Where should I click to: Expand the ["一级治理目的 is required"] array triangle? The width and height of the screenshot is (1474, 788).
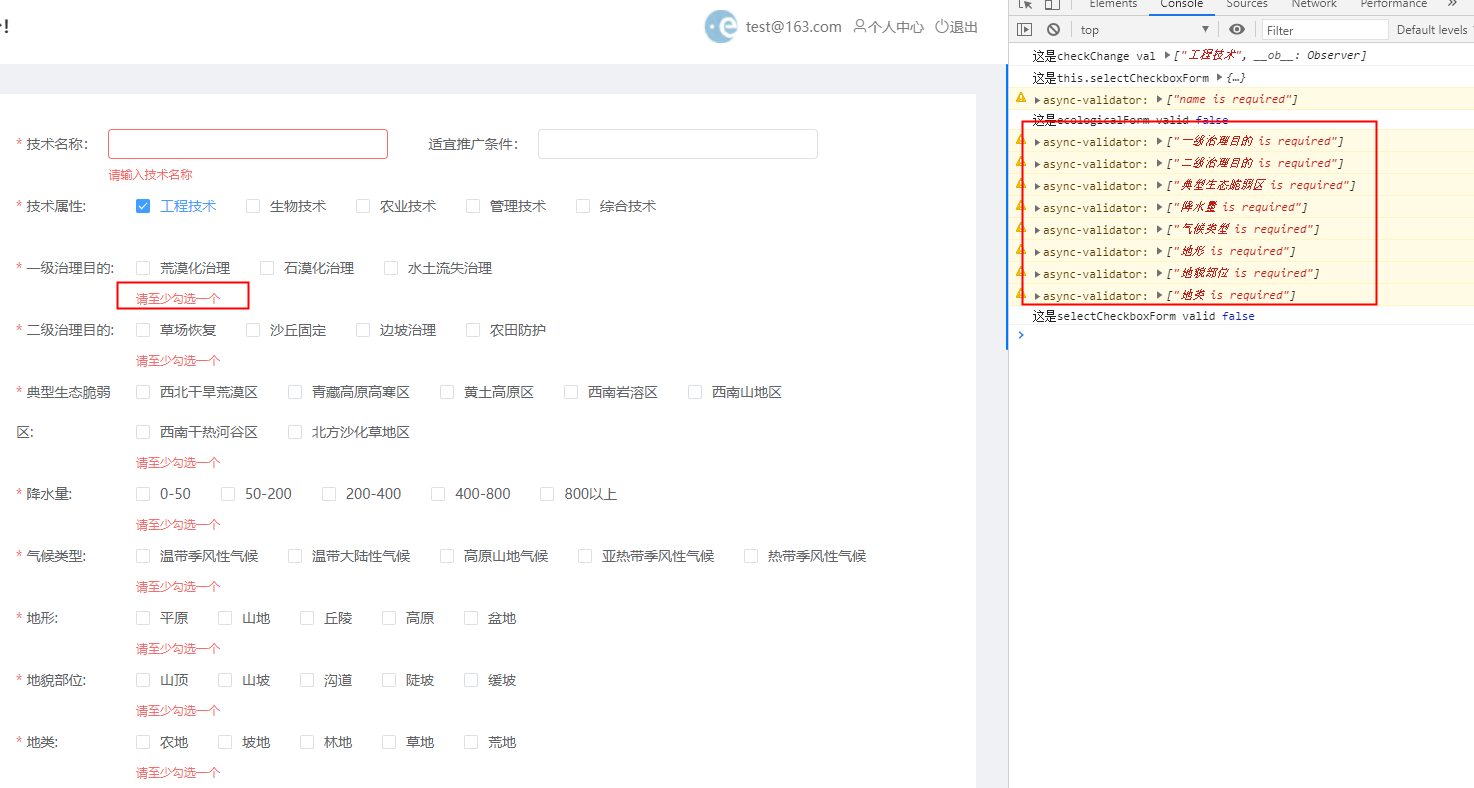pyautogui.click(x=1159, y=141)
